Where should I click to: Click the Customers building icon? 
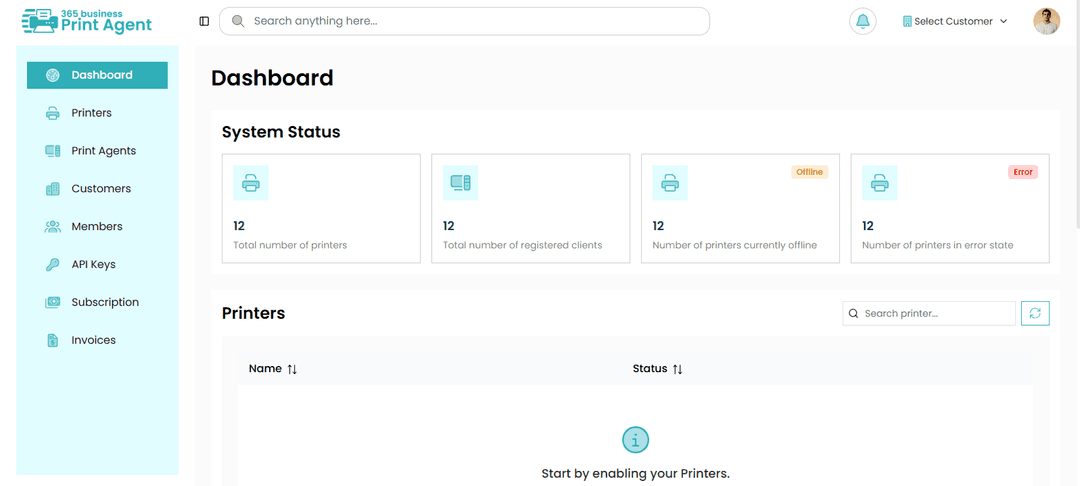[52, 189]
